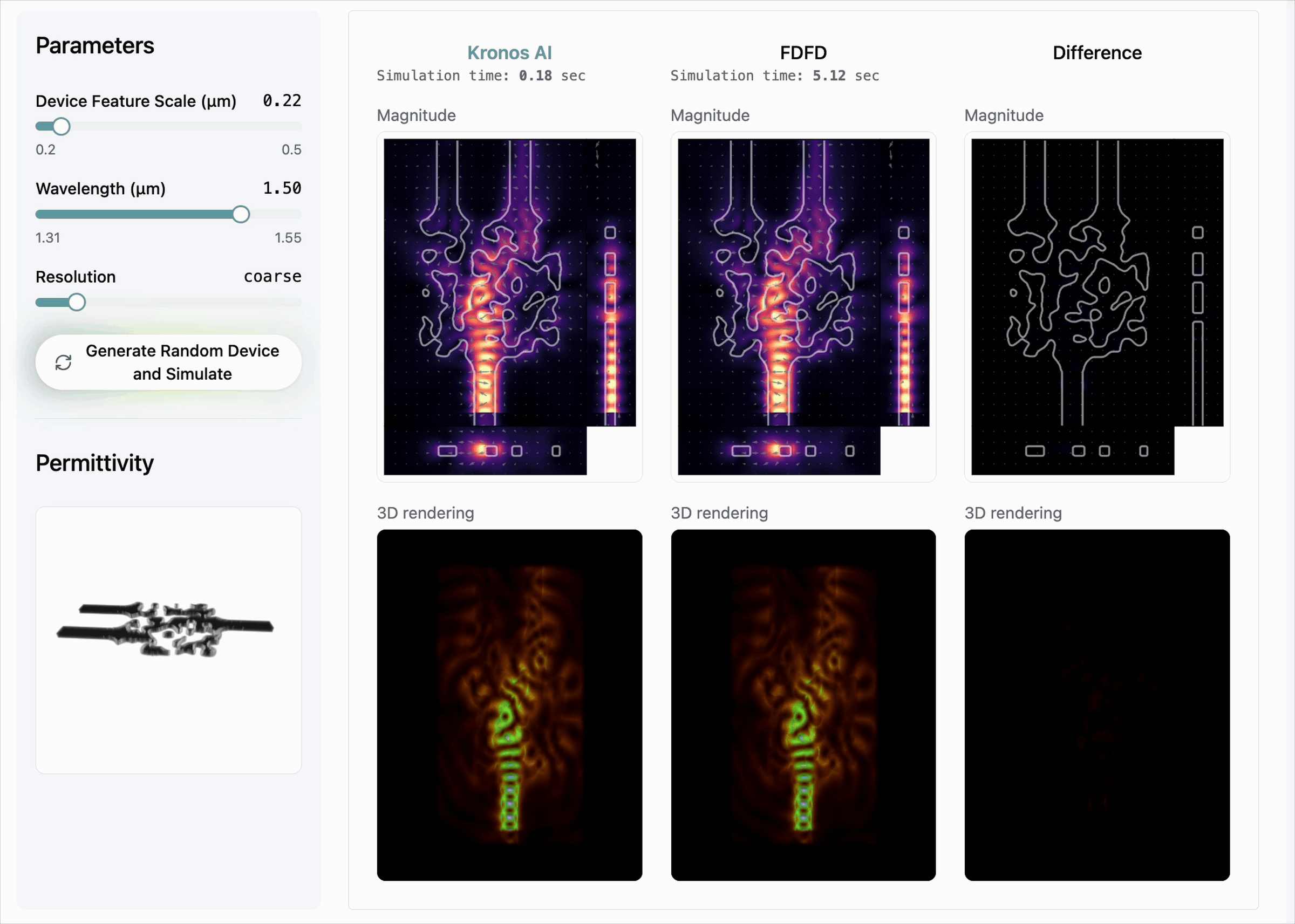Click the coarse resolution value label
This screenshot has height=924, width=1295.
click(272, 277)
